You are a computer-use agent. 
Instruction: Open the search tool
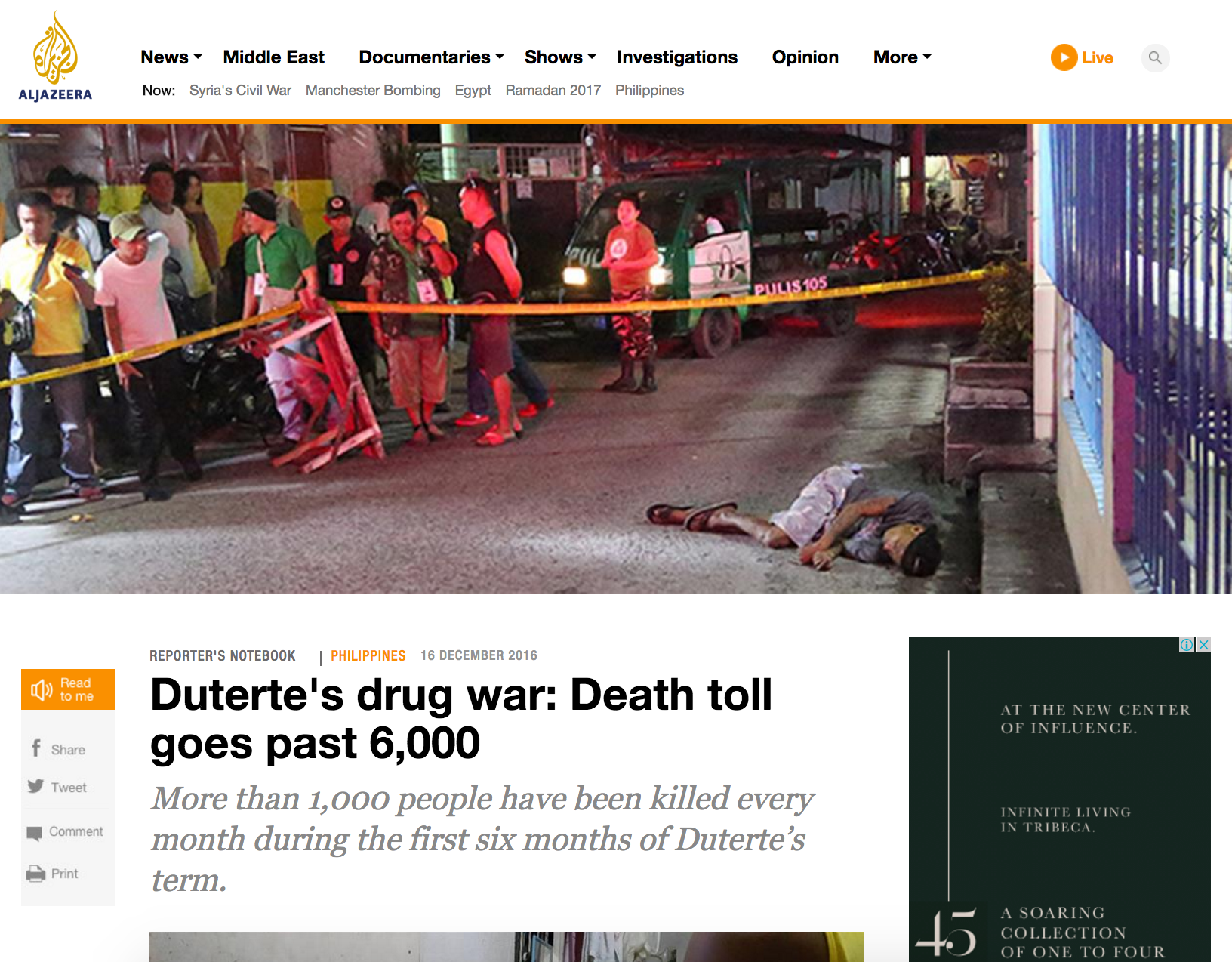tap(1155, 58)
